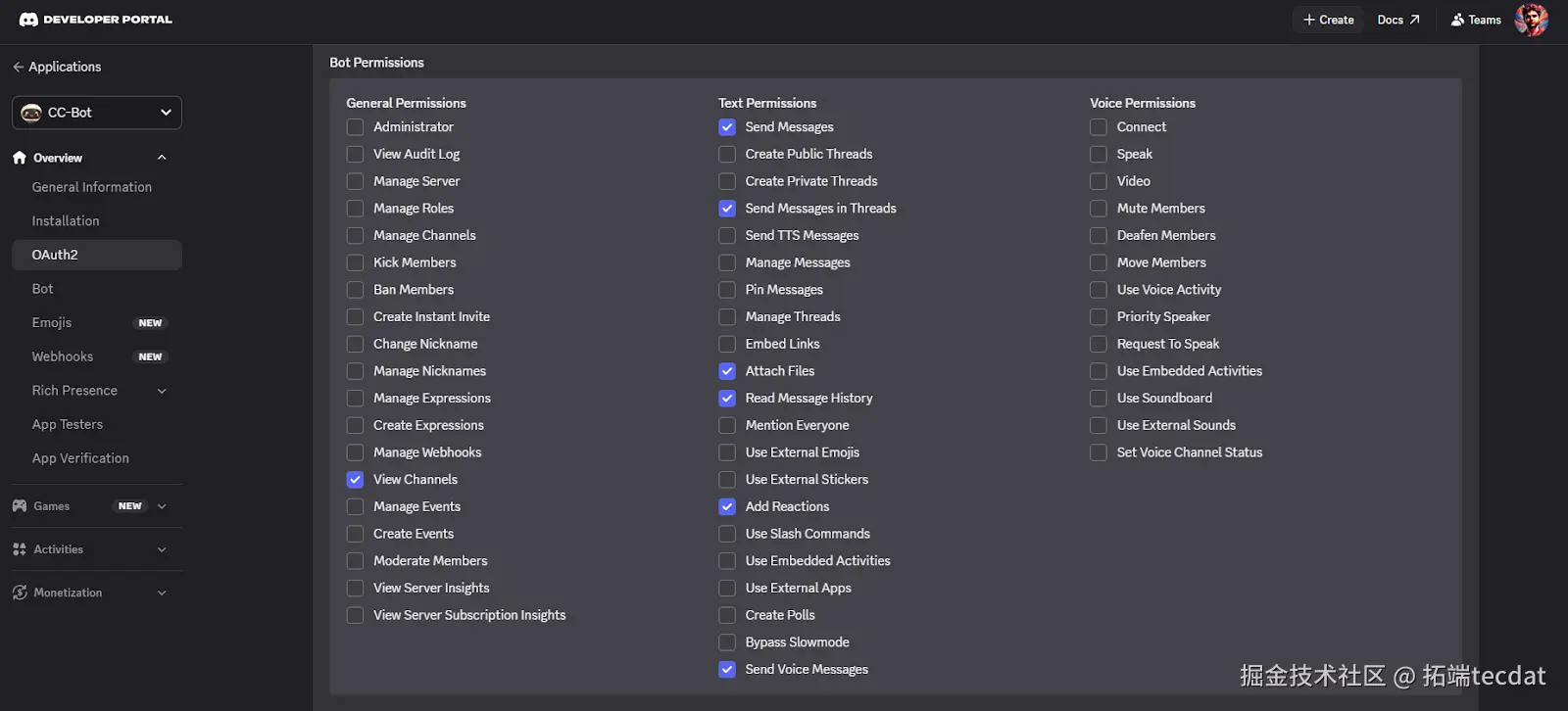Click the Create button in header
The image size is (1568, 711).
point(1328,20)
